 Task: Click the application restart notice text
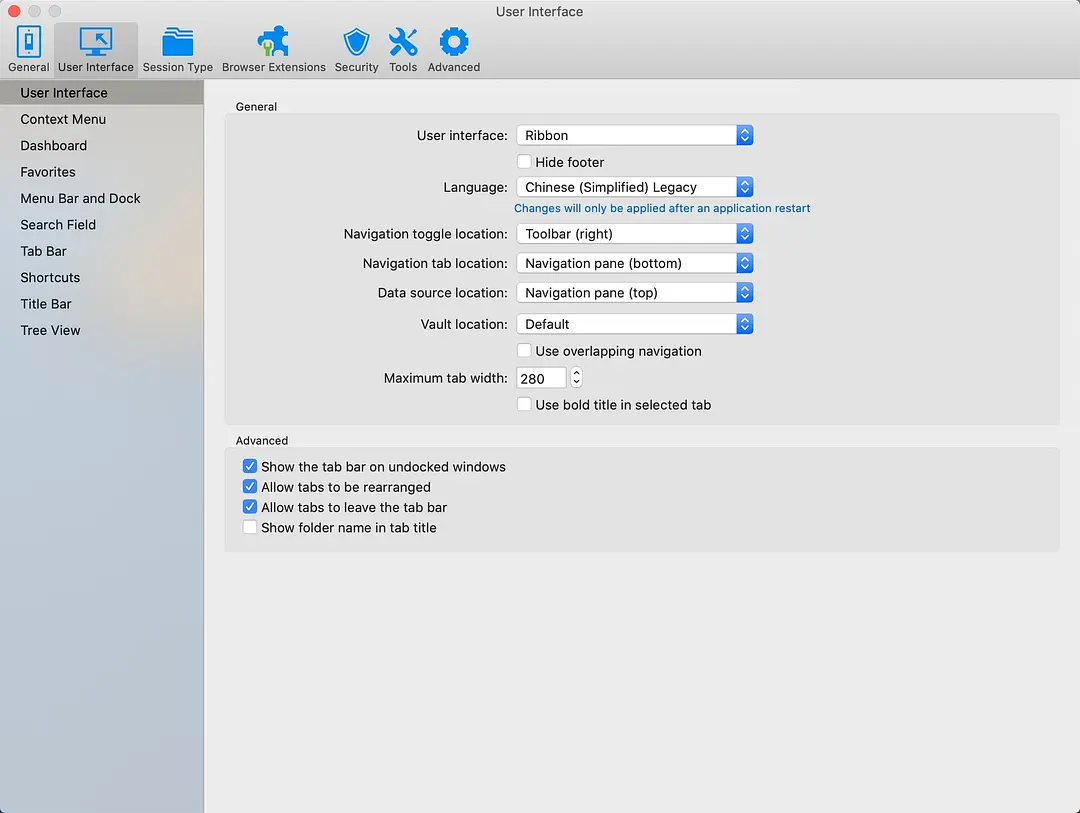point(662,208)
